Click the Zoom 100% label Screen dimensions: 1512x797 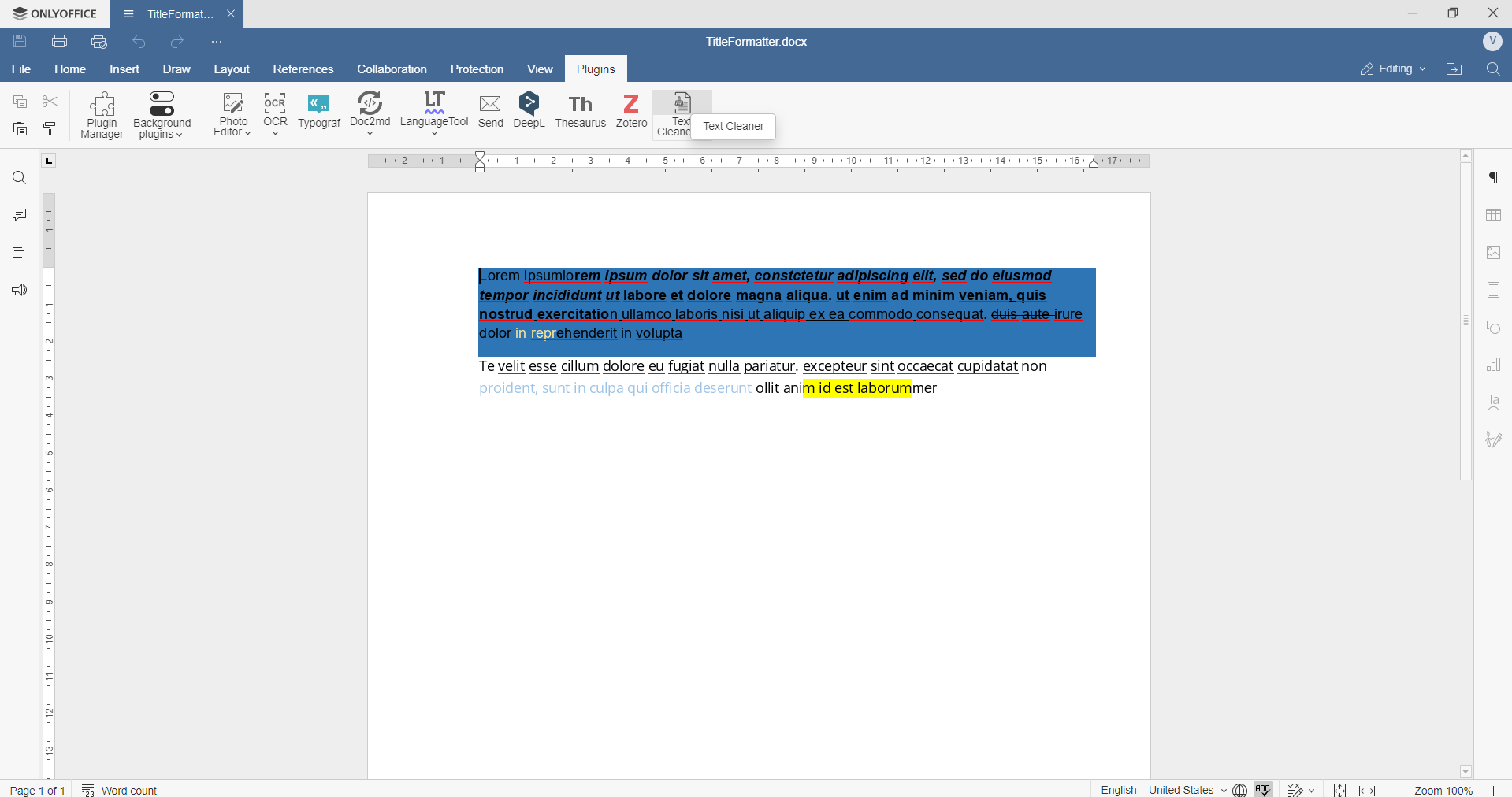tap(1443, 790)
